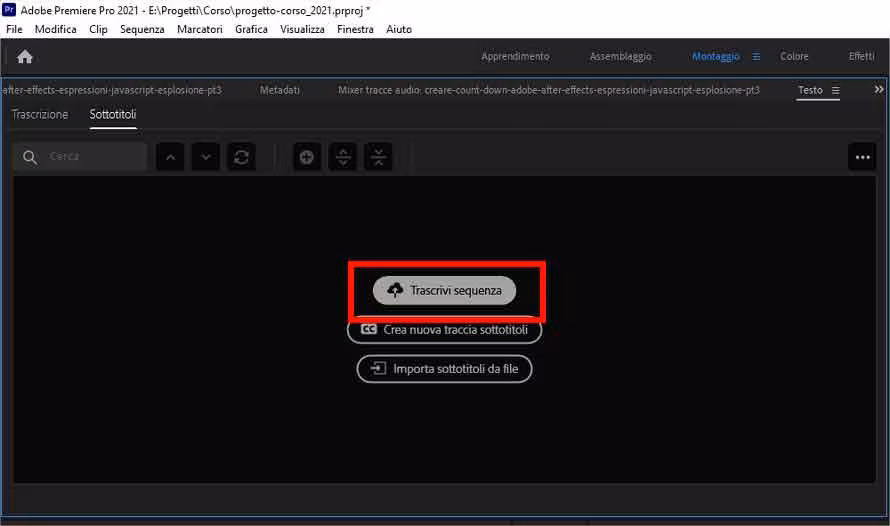The height and width of the screenshot is (526, 890).
Task: Open the Mixer tracce audio panel tab
Action: click(x=549, y=90)
